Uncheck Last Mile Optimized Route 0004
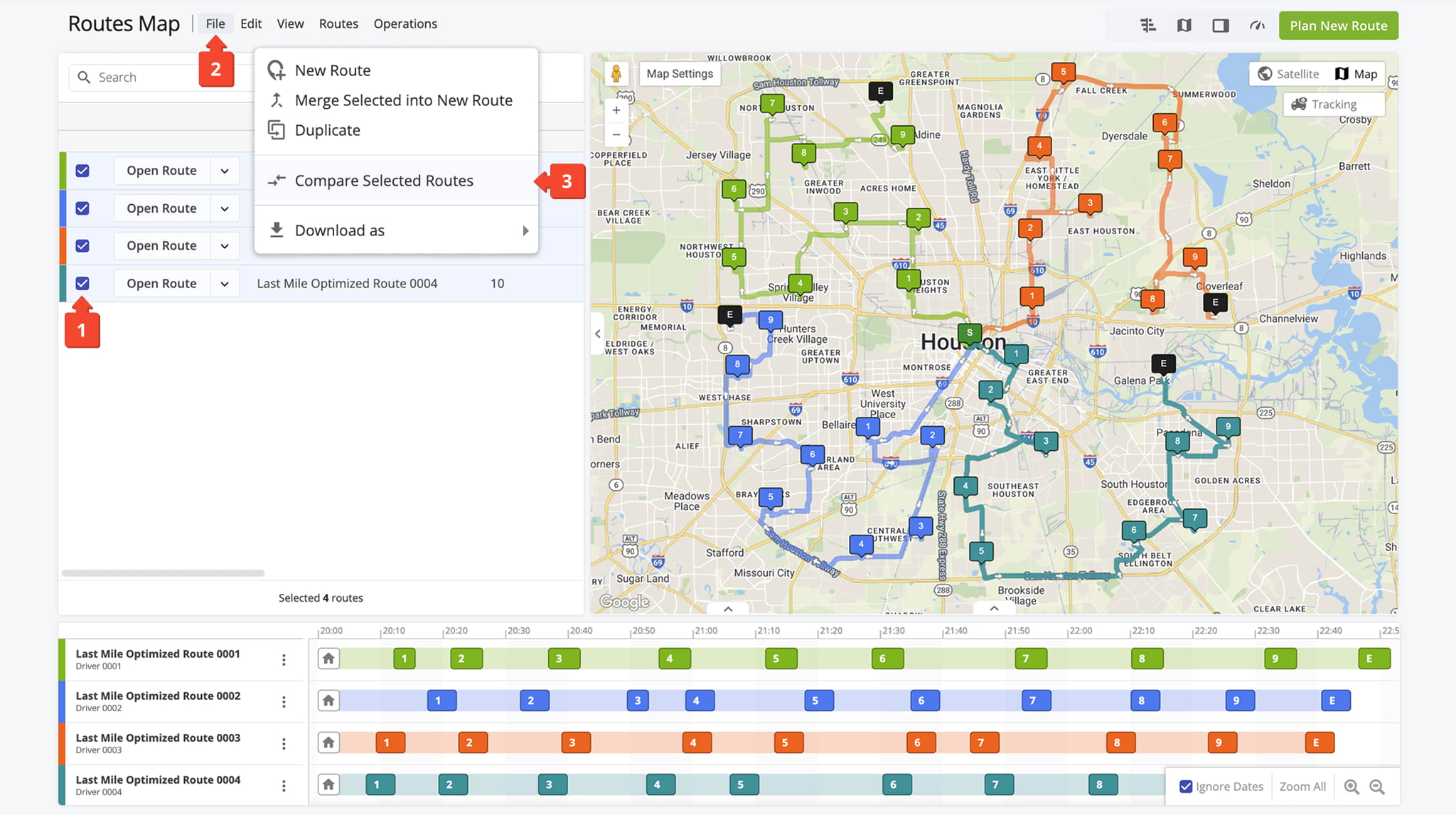The image size is (1456, 815). (x=83, y=283)
